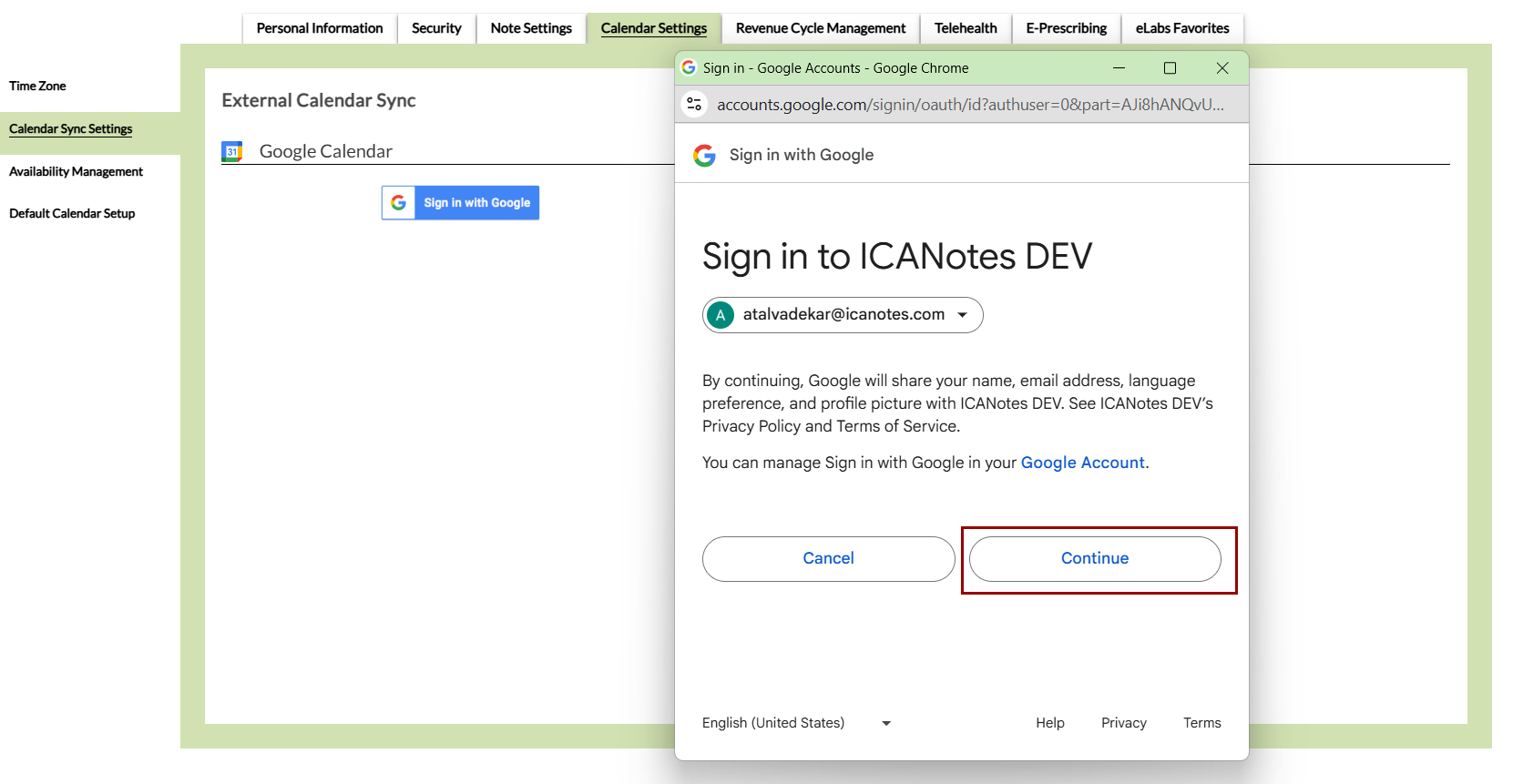Open the Terms link in popup footer
The height and width of the screenshot is (784, 1523).
(x=1202, y=723)
